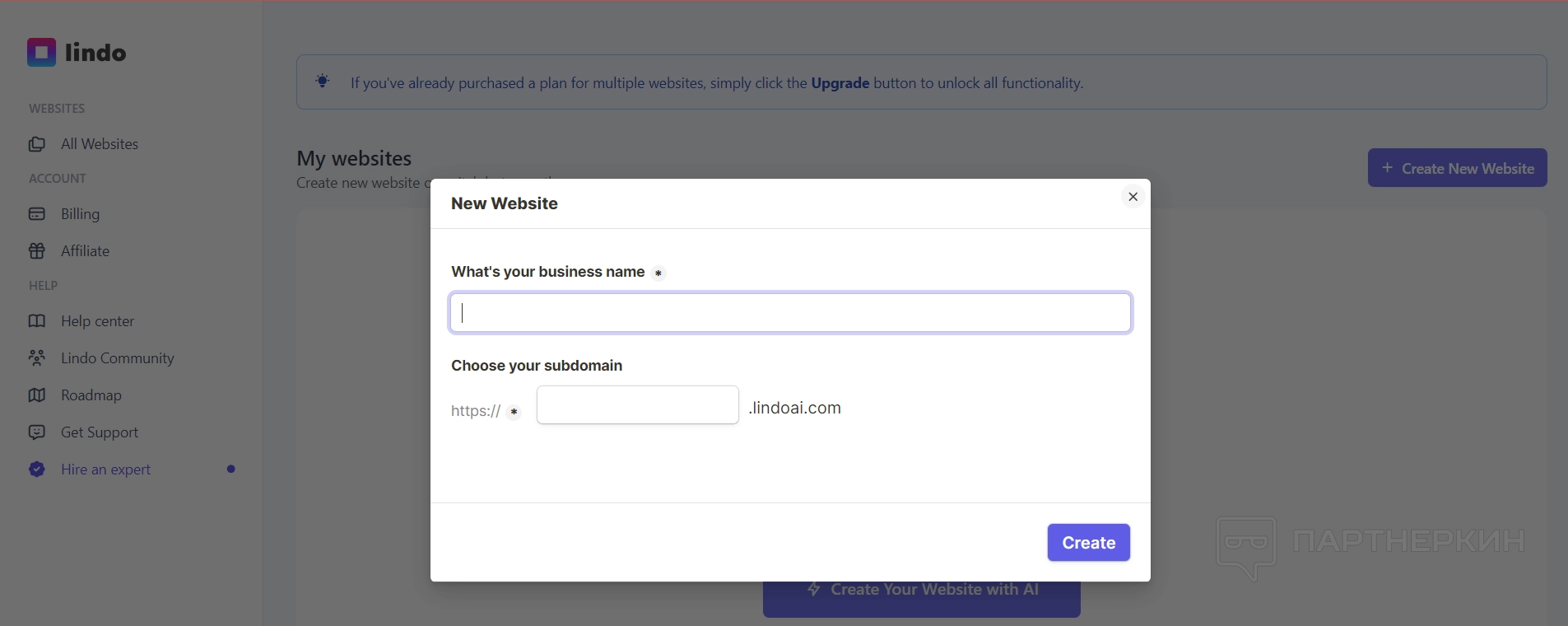Screen dimensions: 1568x626
Task: Click the lindo logo icon
Action: click(x=41, y=53)
